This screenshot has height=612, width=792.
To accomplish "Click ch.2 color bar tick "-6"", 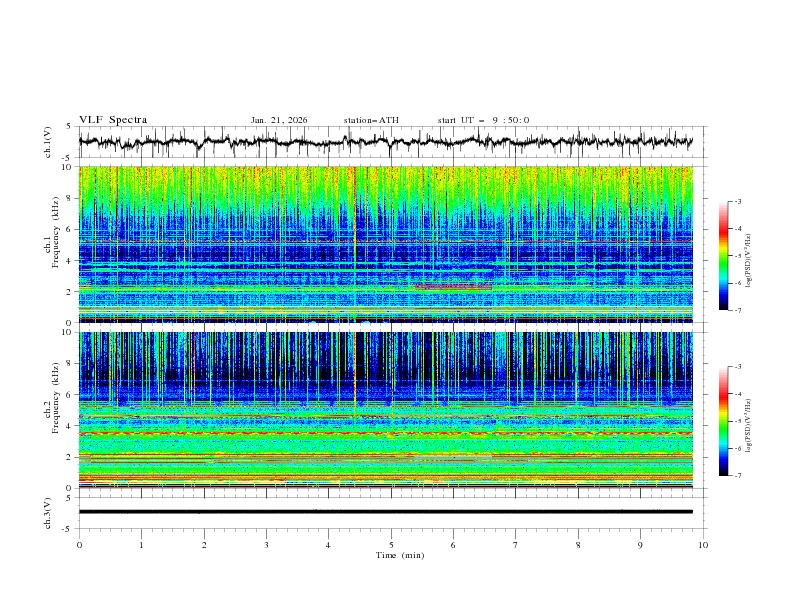I will 737,448.
